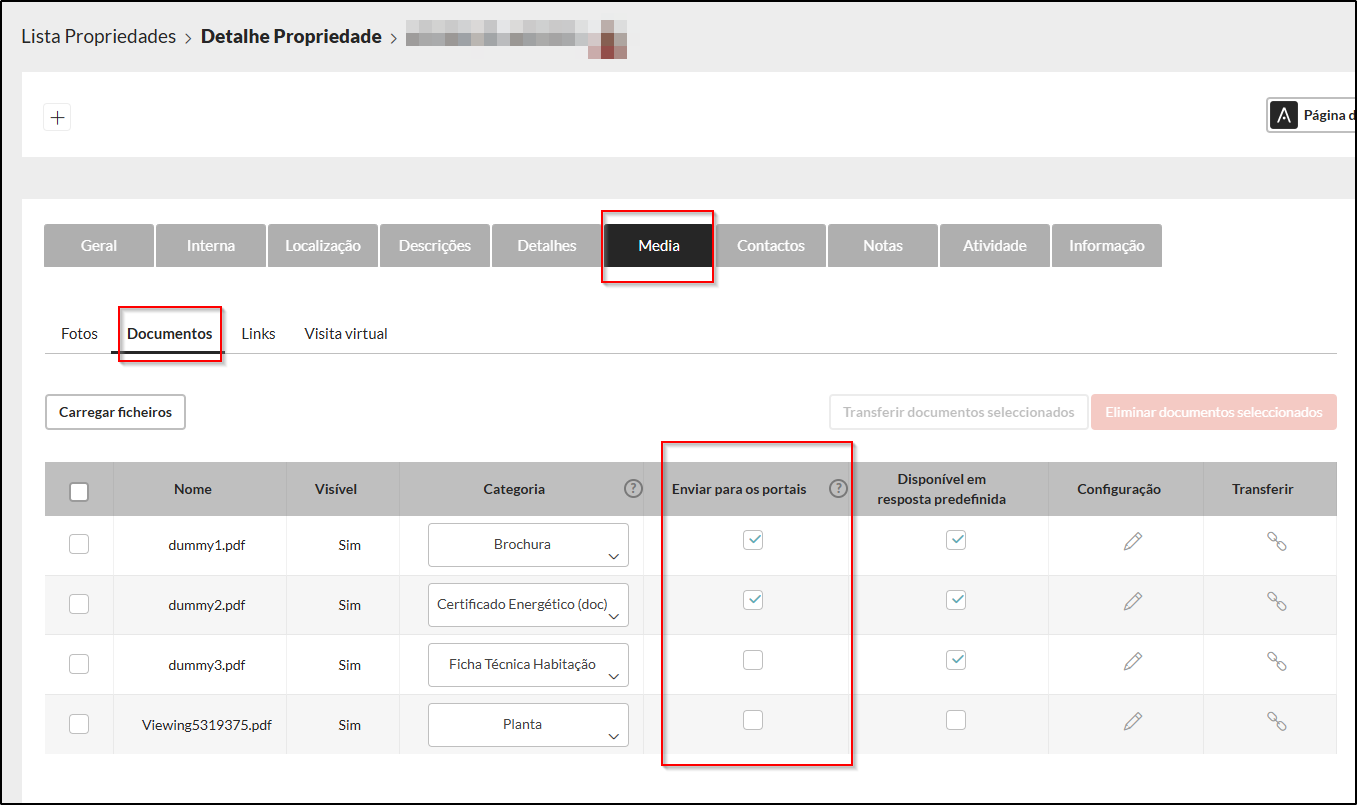Open help icon next to Categoria header

(633, 489)
